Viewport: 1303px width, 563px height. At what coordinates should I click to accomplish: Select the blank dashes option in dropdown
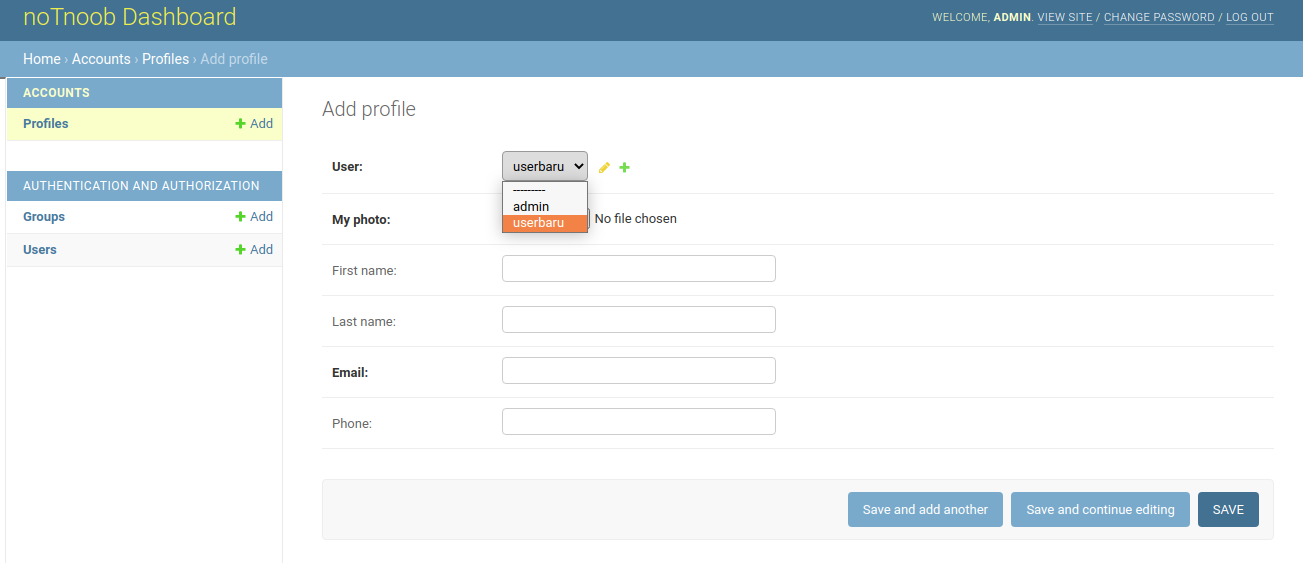pyautogui.click(x=529, y=190)
